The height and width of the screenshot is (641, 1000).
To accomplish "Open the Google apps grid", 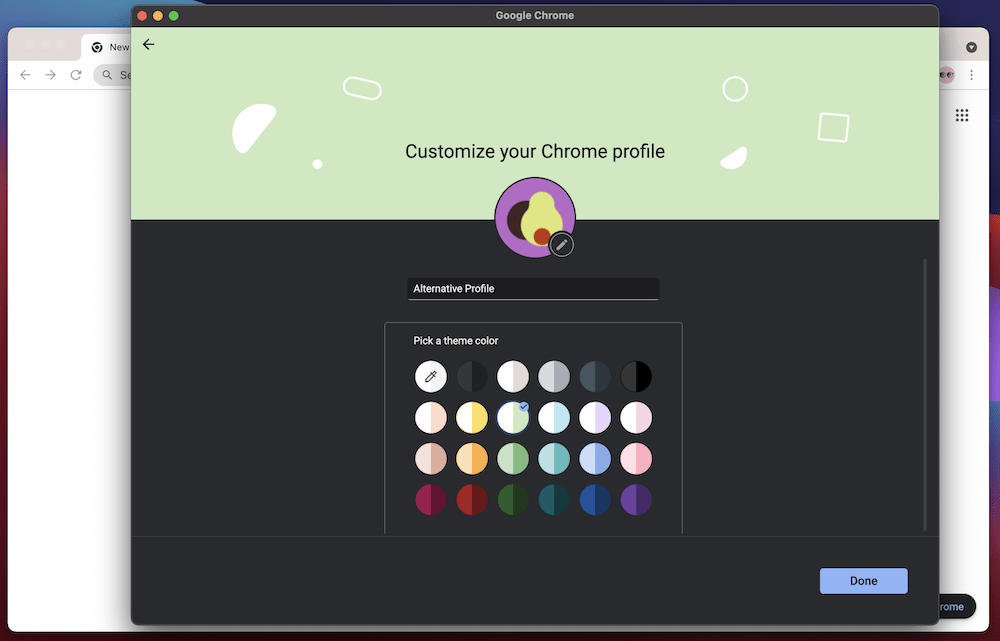I will [x=962, y=114].
